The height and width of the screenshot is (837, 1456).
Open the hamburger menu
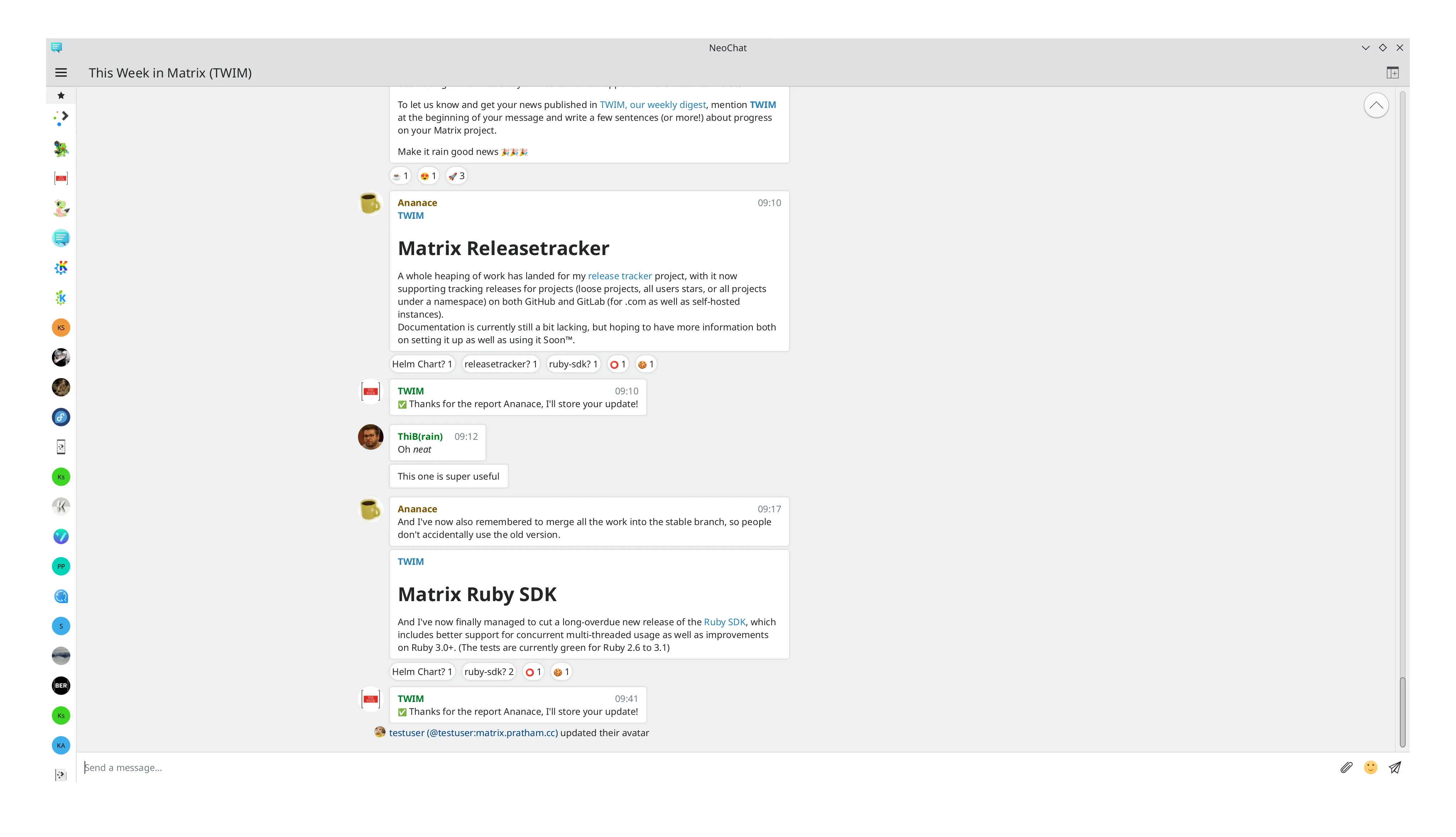click(x=61, y=72)
